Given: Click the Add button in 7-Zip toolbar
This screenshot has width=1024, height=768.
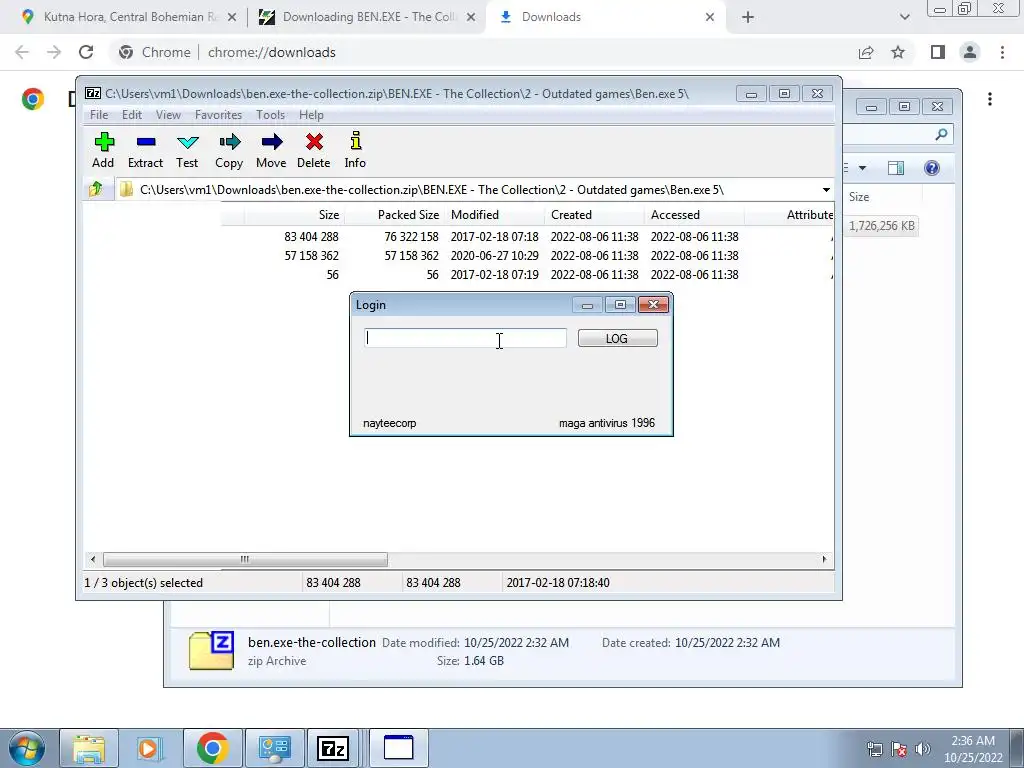Looking at the screenshot, I should [103, 150].
